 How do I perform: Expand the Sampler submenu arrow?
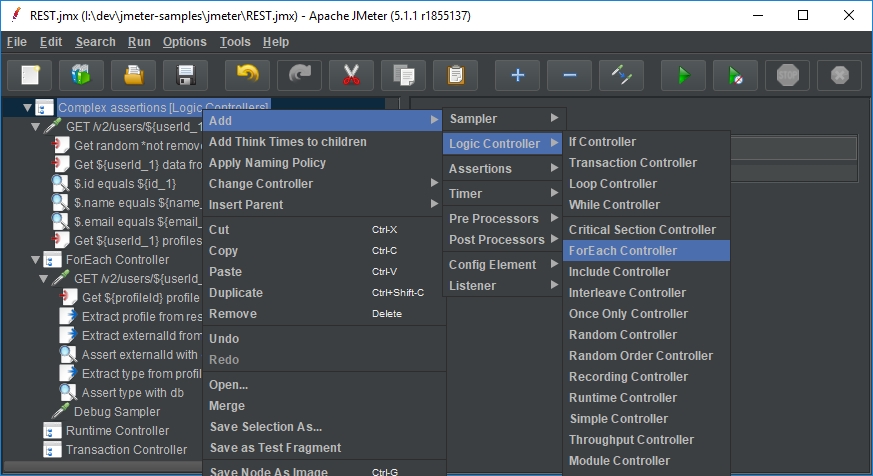click(x=554, y=118)
